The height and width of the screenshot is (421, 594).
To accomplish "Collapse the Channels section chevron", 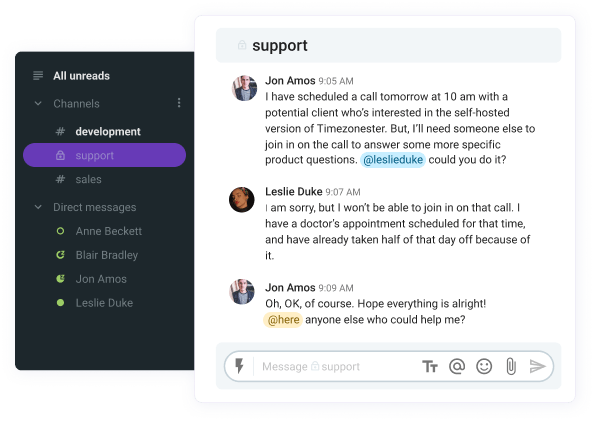I will point(38,103).
